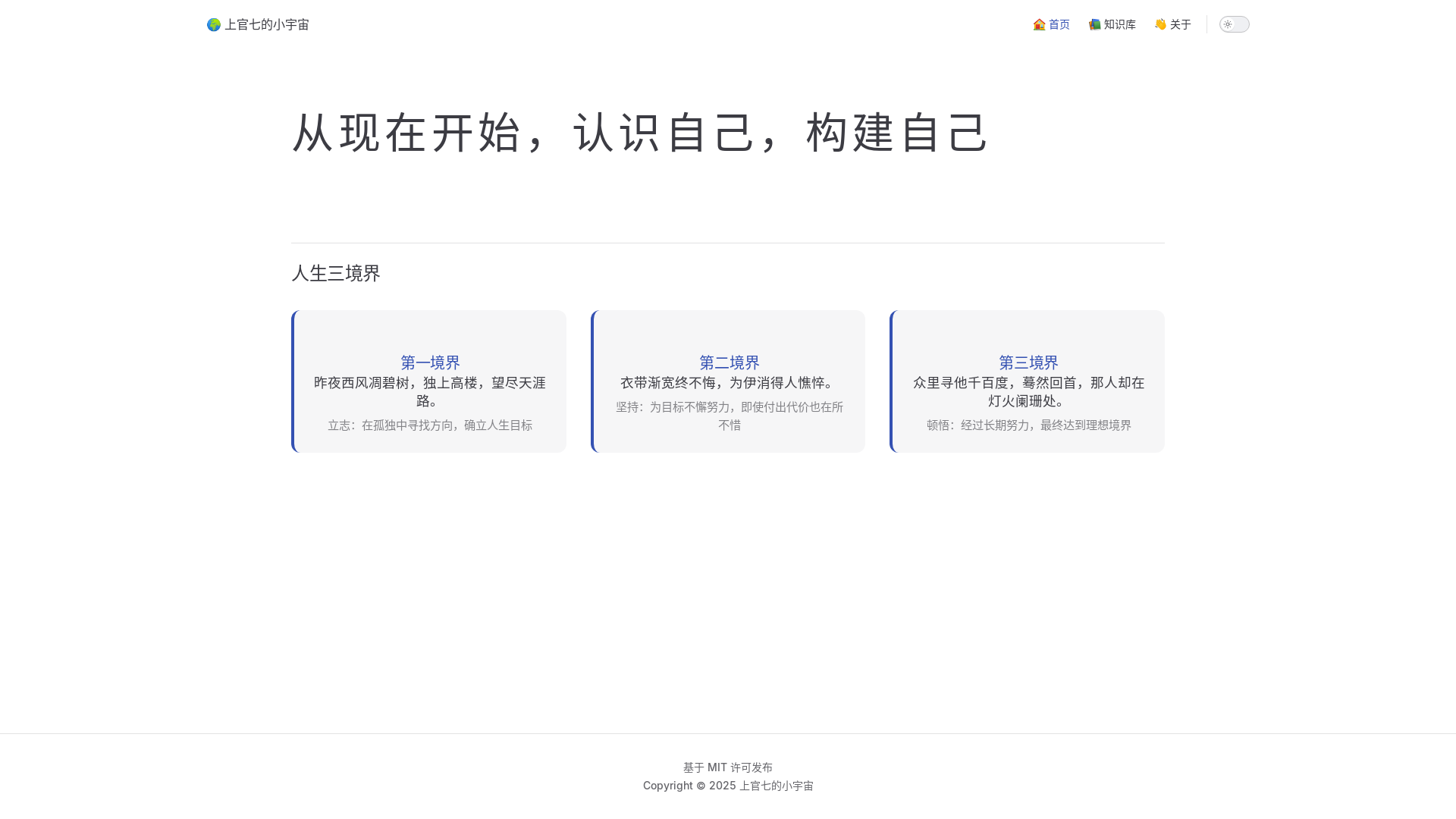
Task: Click the verse 昨夜西风凋碧树，独上高楼，望尽天涯路。
Action: (430, 391)
